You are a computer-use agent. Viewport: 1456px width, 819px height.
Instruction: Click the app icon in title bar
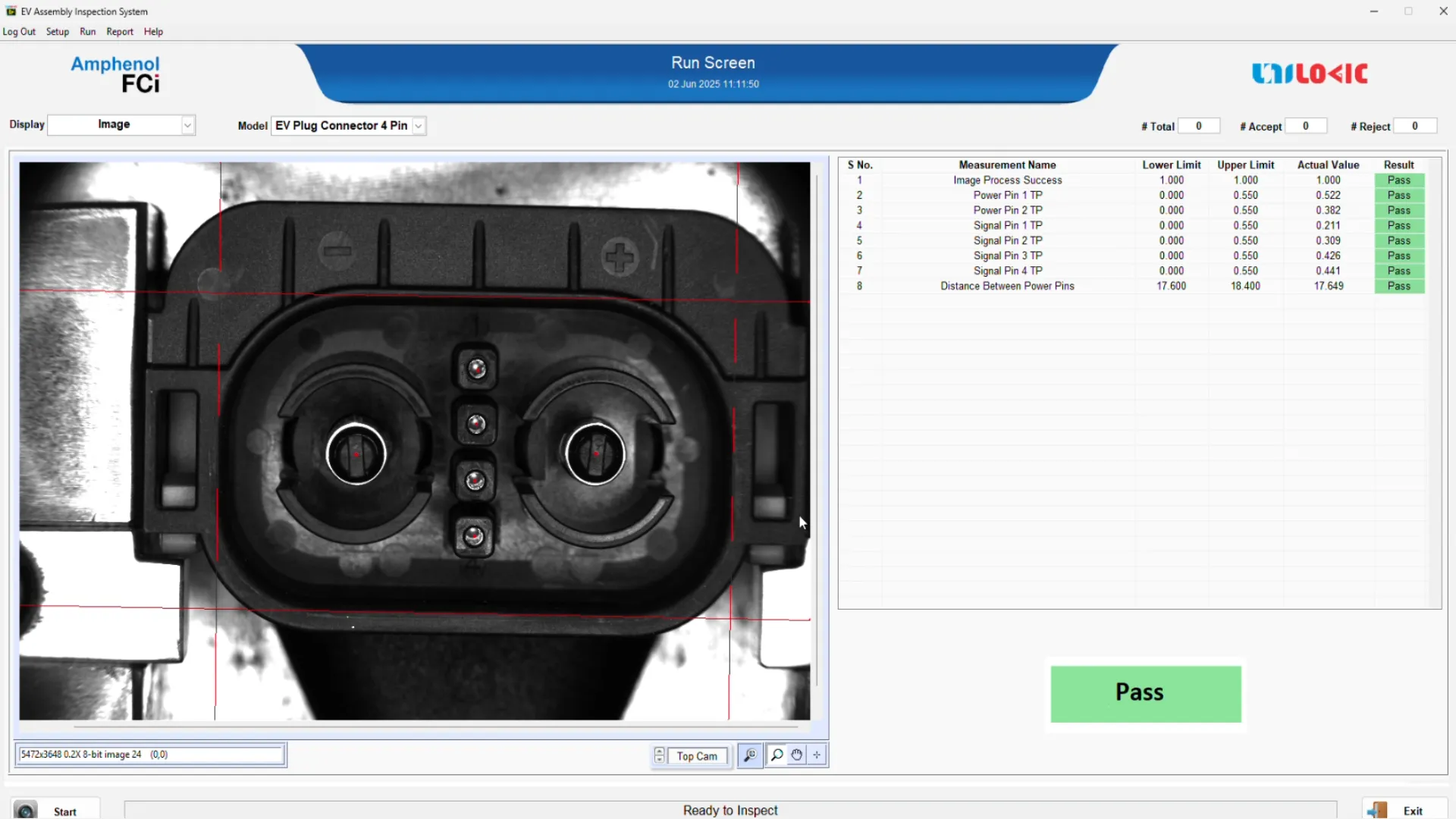pyautogui.click(x=11, y=11)
